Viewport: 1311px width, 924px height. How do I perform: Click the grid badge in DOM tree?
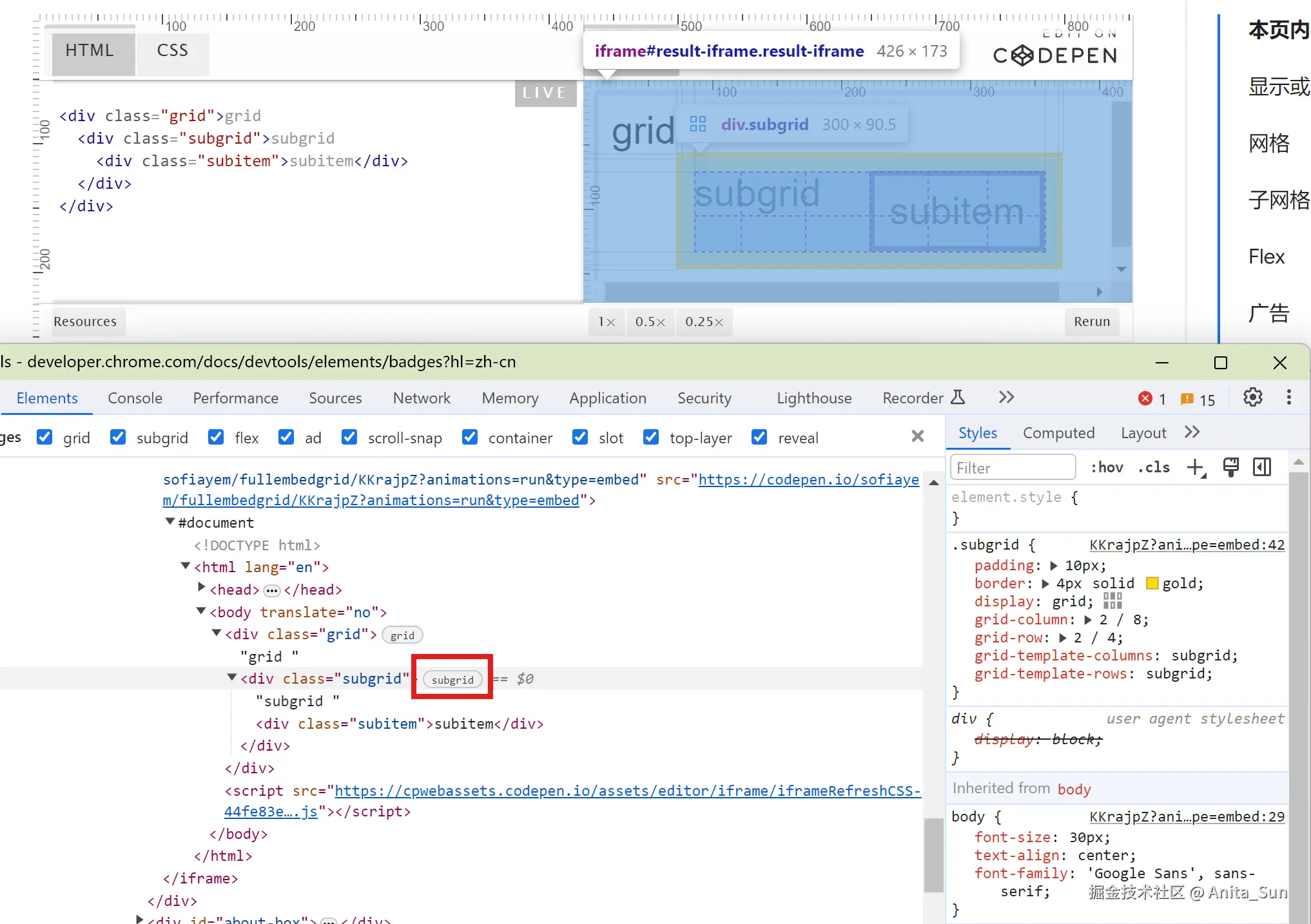tap(402, 635)
